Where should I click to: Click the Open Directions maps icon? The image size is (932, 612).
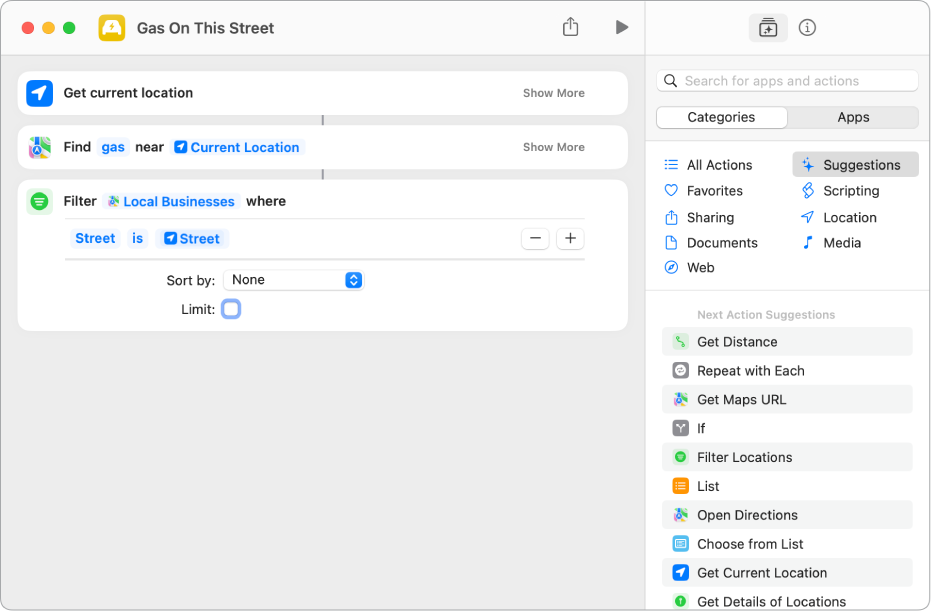pos(680,515)
